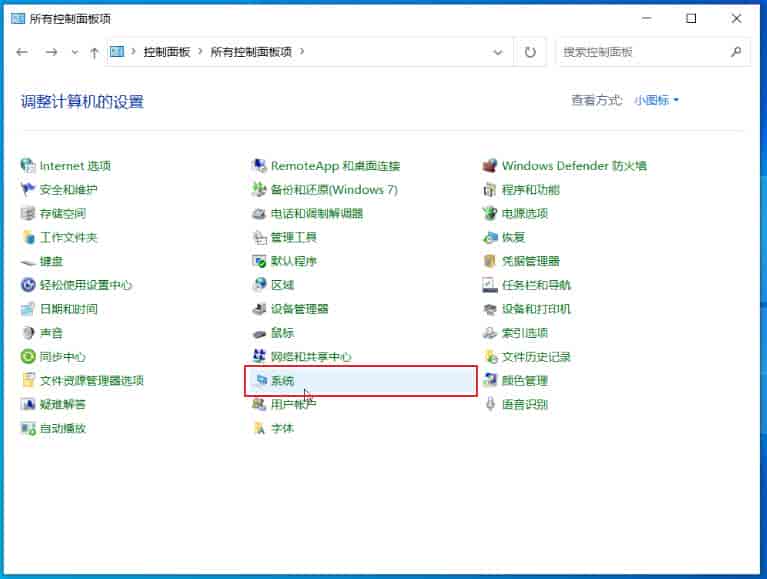Click the 控制面板 breadcrumb
Image resolution: width=767 pixels, height=579 pixels.
click(167, 52)
